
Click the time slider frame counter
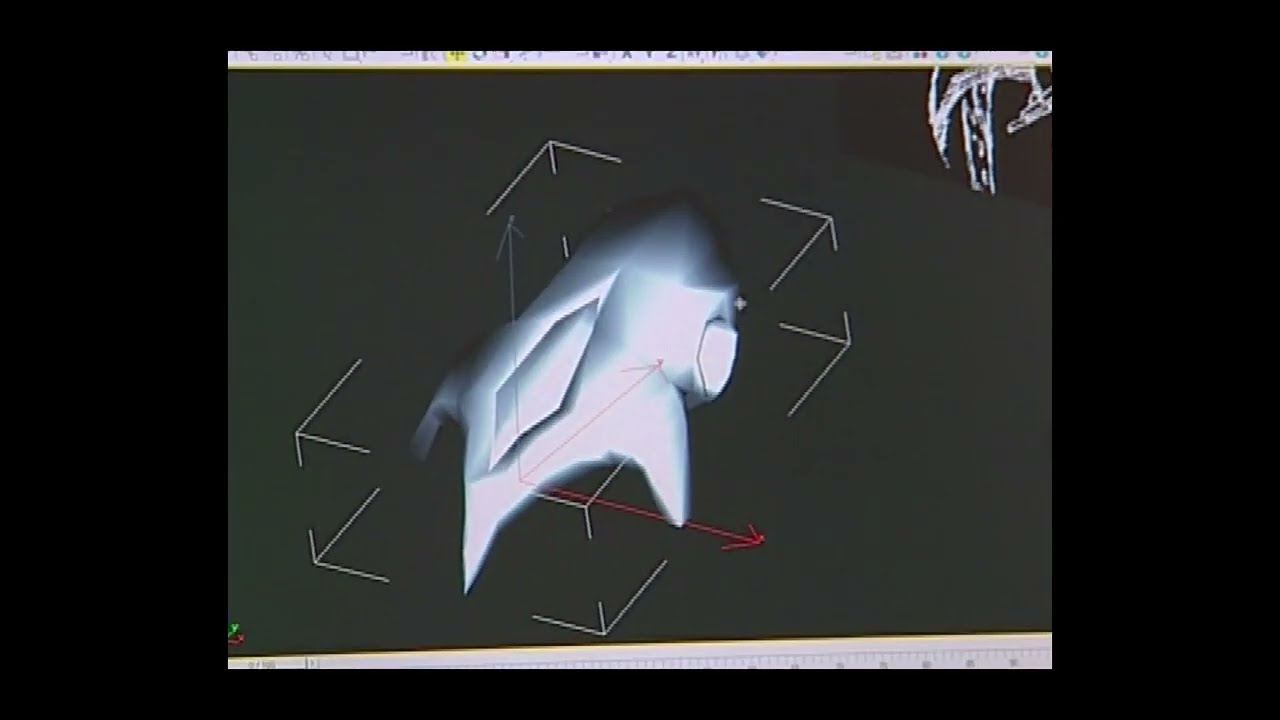point(263,663)
